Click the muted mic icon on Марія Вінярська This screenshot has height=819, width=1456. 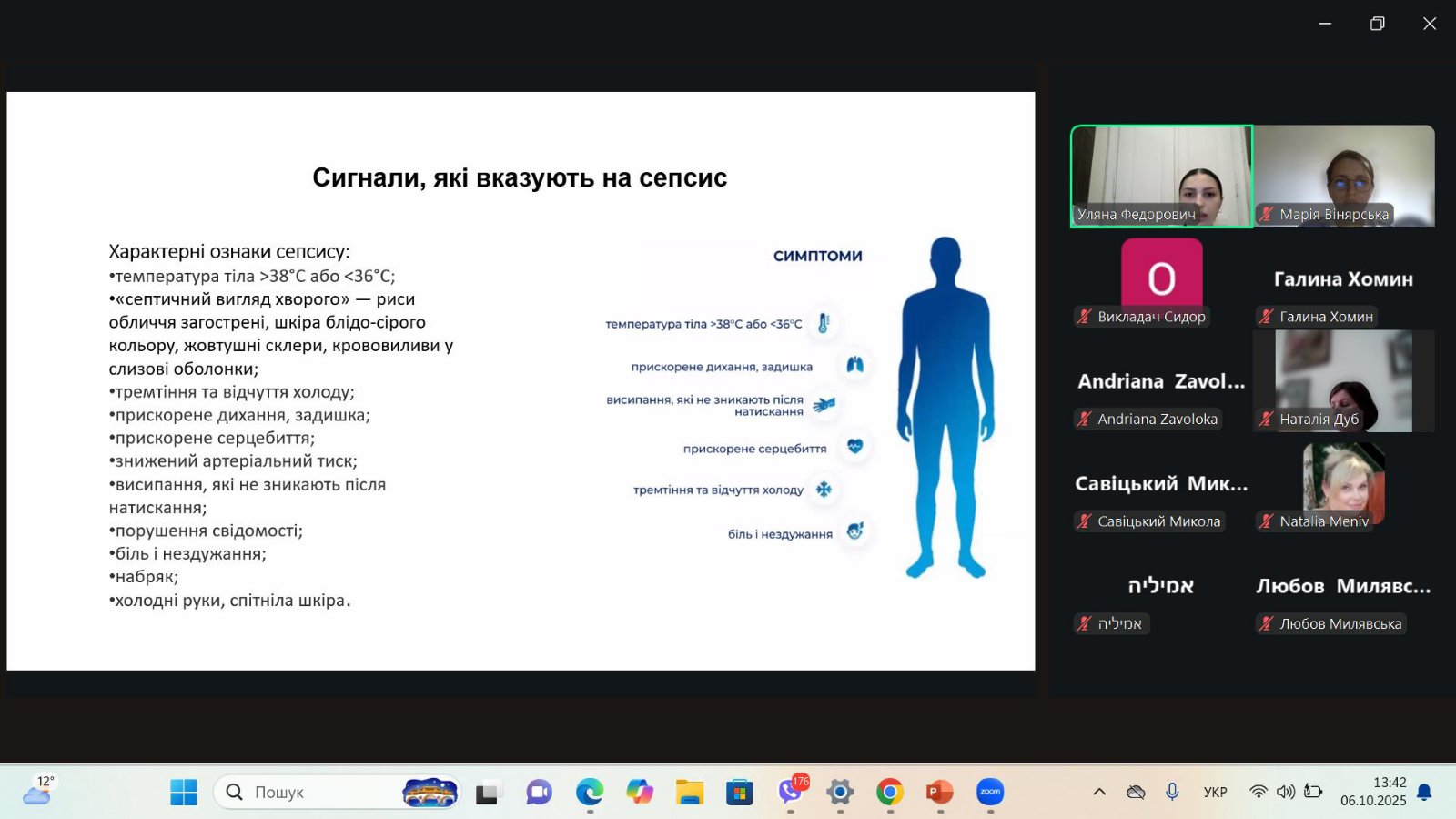tap(1267, 215)
